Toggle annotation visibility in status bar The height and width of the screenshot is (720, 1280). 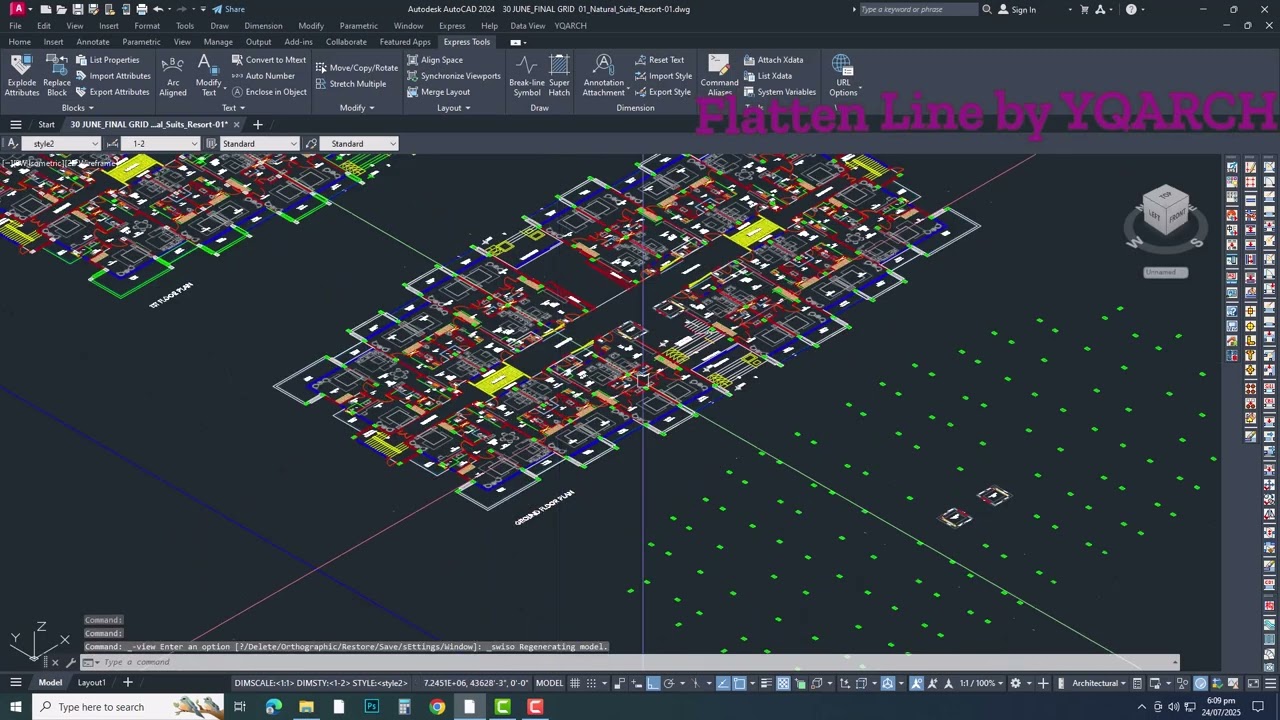point(916,683)
